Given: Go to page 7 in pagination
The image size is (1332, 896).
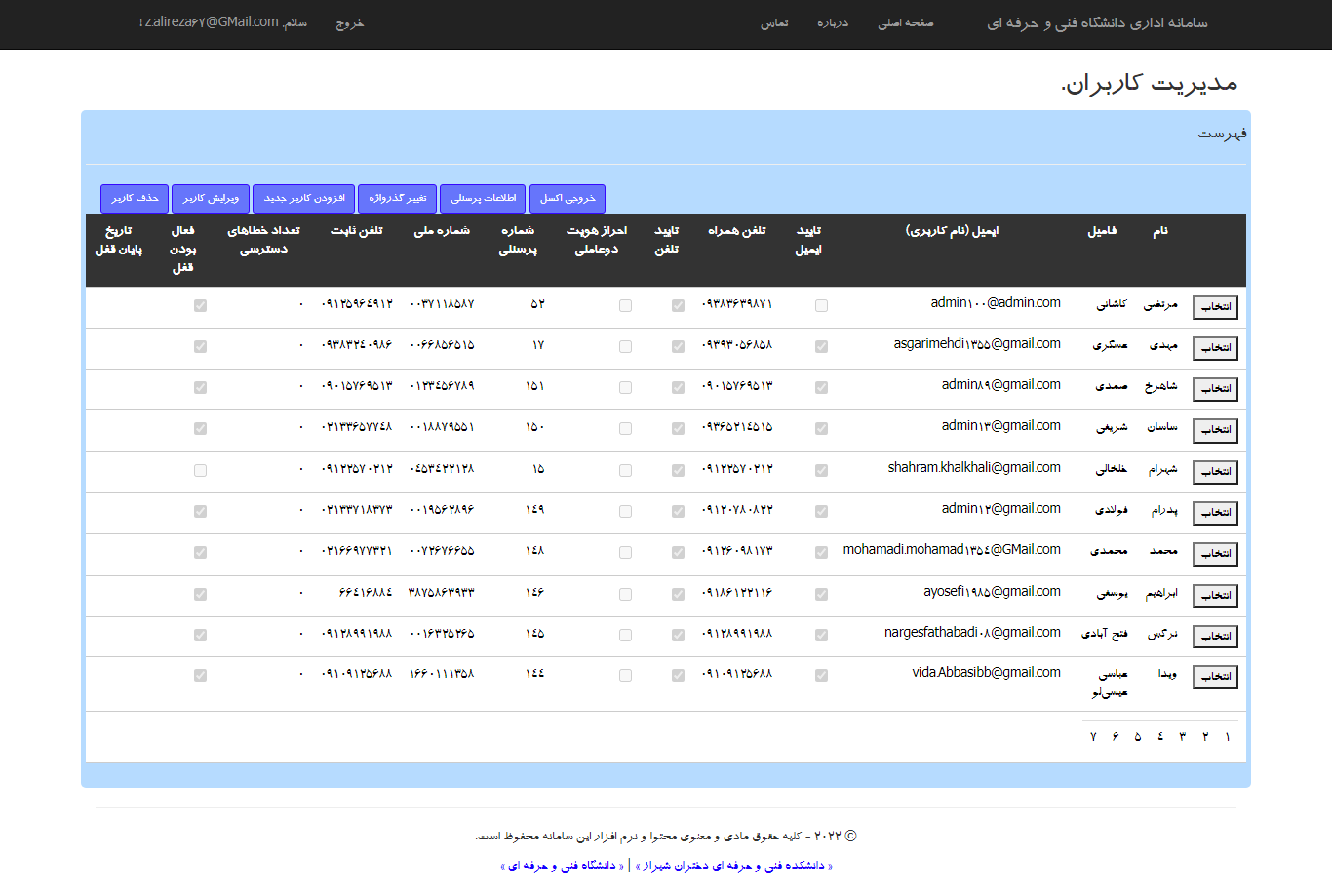Looking at the screenshot, I should 1093,737.
